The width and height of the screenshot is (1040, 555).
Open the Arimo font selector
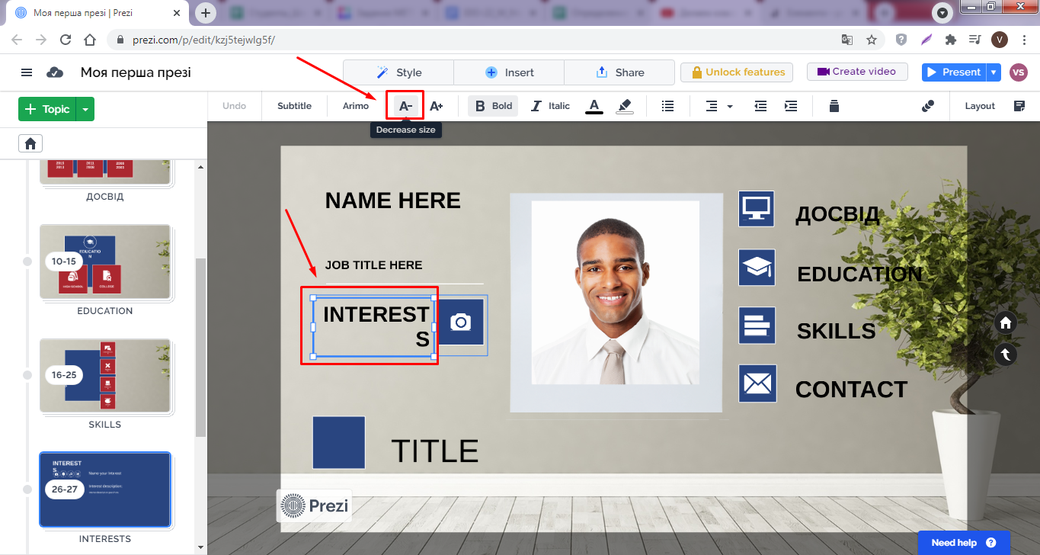[x=356, y=105]
